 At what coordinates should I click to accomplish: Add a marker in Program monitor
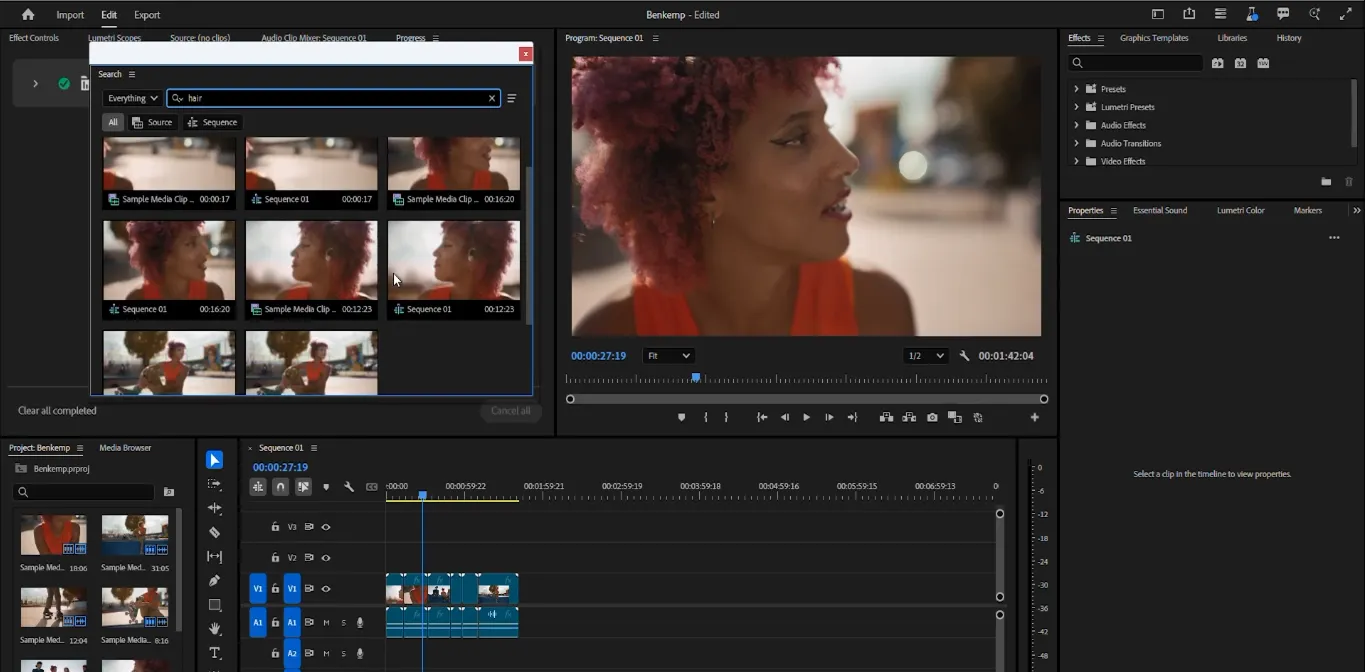click(682, 417)
